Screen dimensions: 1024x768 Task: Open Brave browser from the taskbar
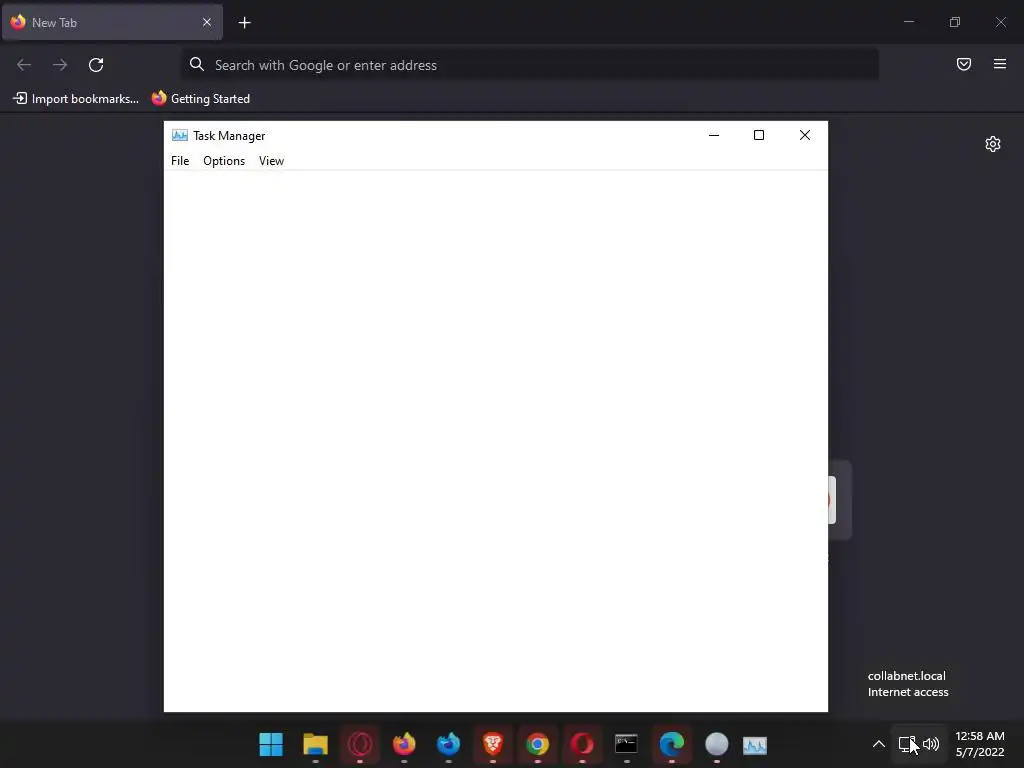[493, 744]
